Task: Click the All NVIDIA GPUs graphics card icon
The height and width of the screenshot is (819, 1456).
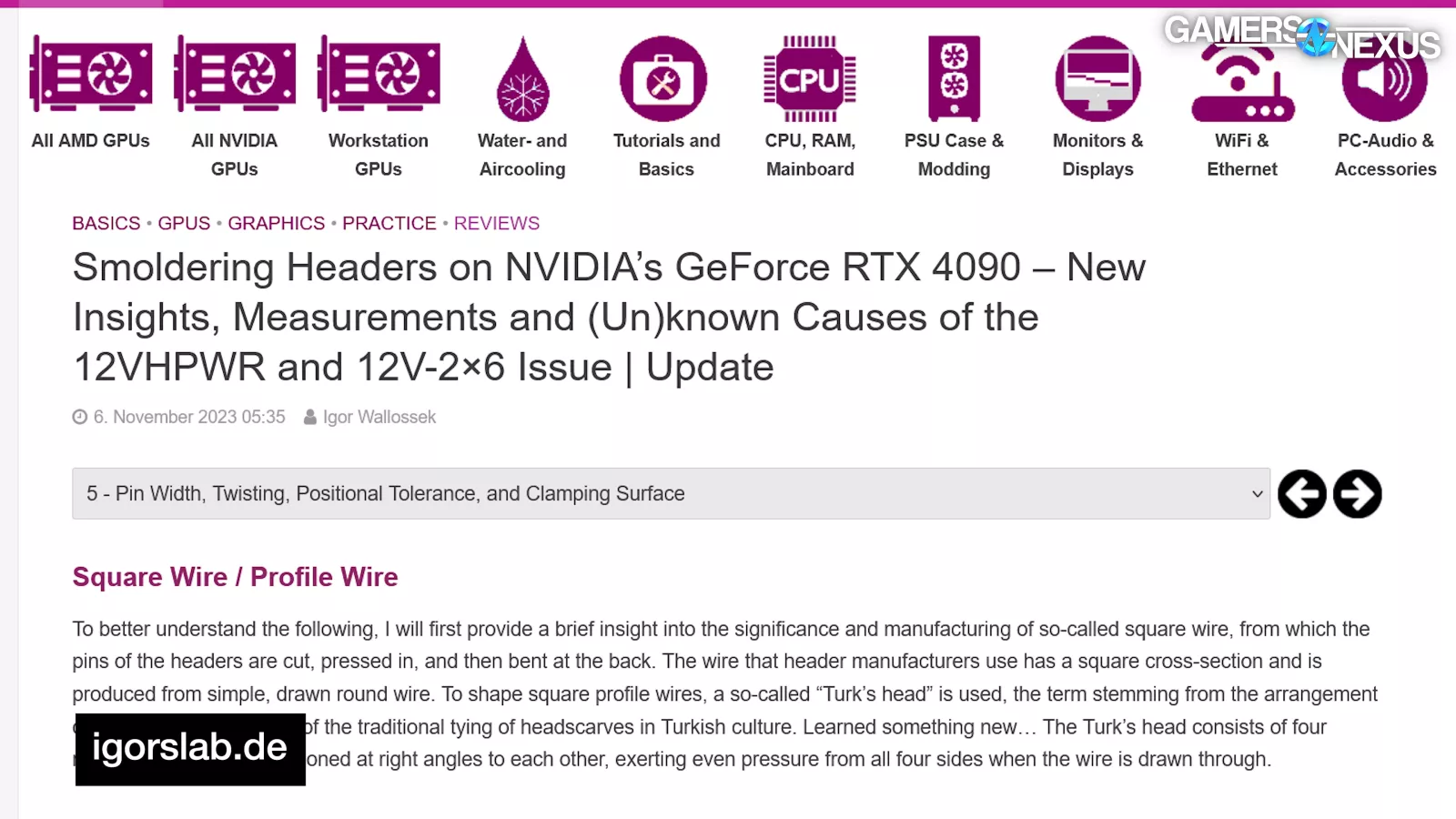Action: pos(235,75)
